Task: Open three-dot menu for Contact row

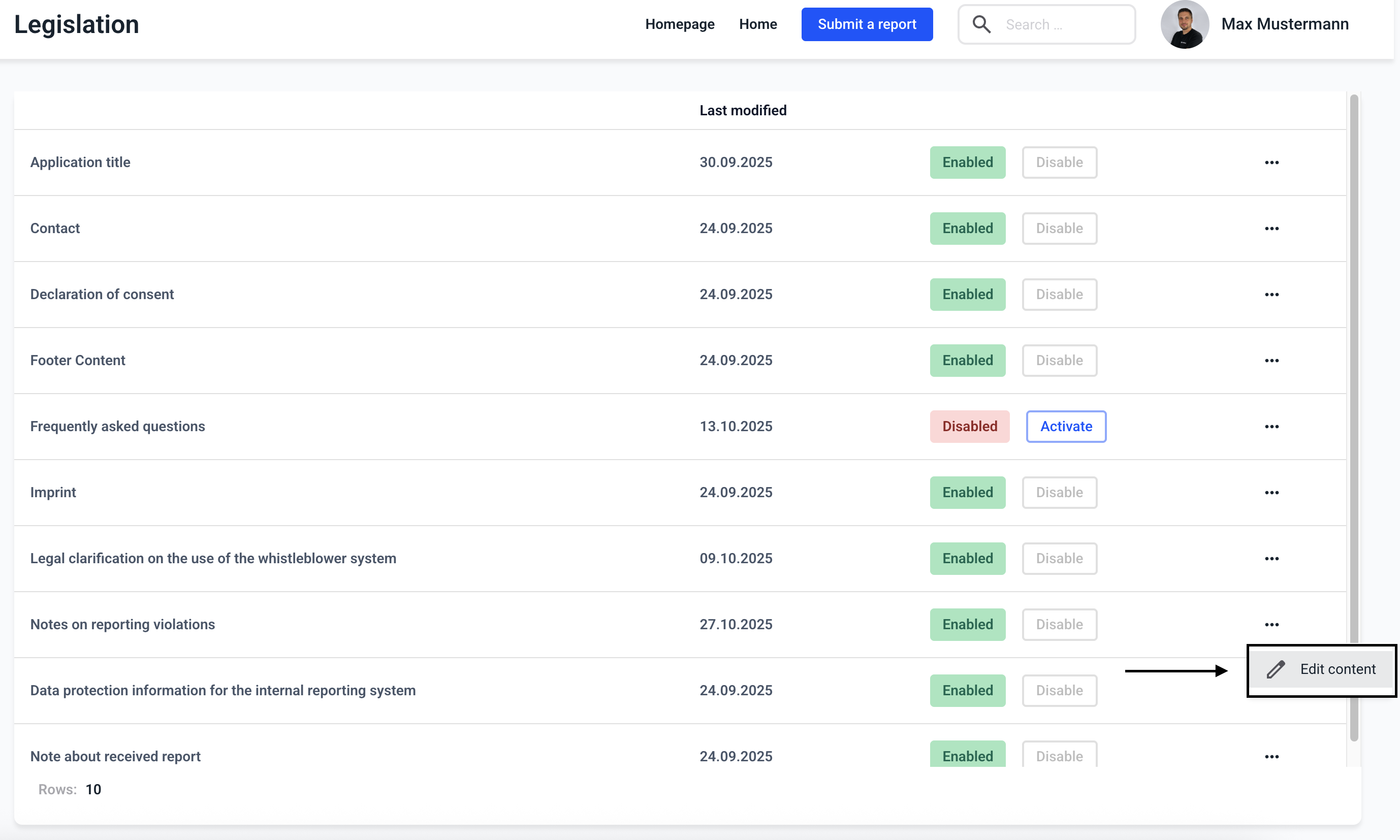Action: point(1271,229)
